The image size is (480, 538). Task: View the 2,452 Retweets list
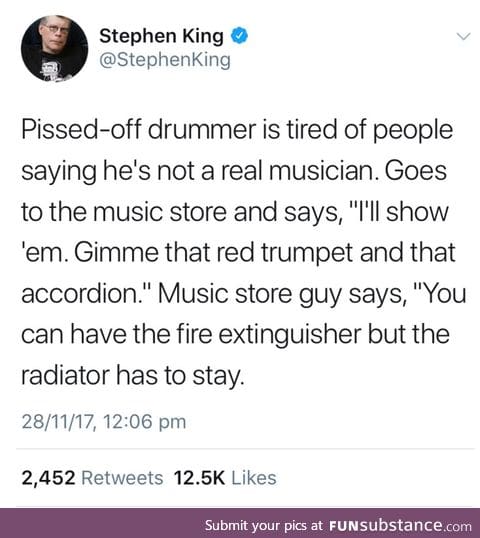pos(92,478)
